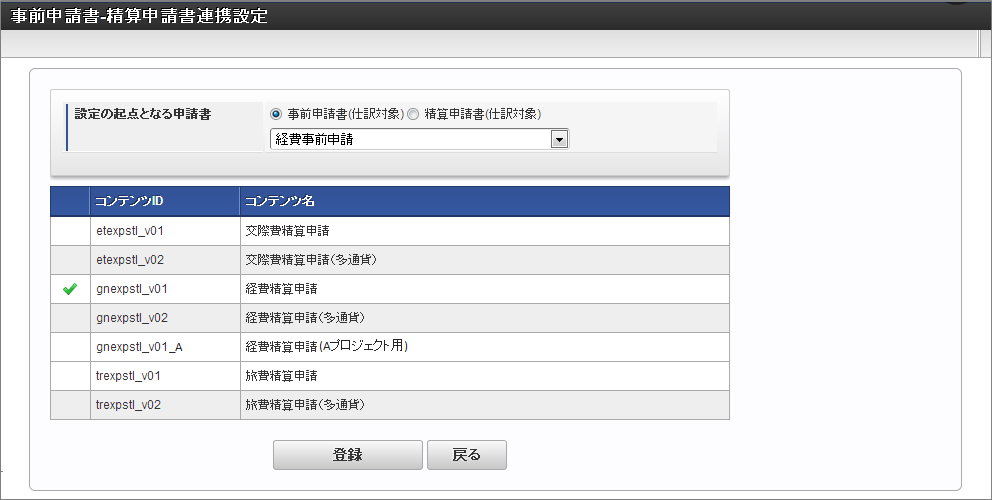Open the 経費事前申請 dropdown
This screenshot has width=992, height=500.
(419, 139)
